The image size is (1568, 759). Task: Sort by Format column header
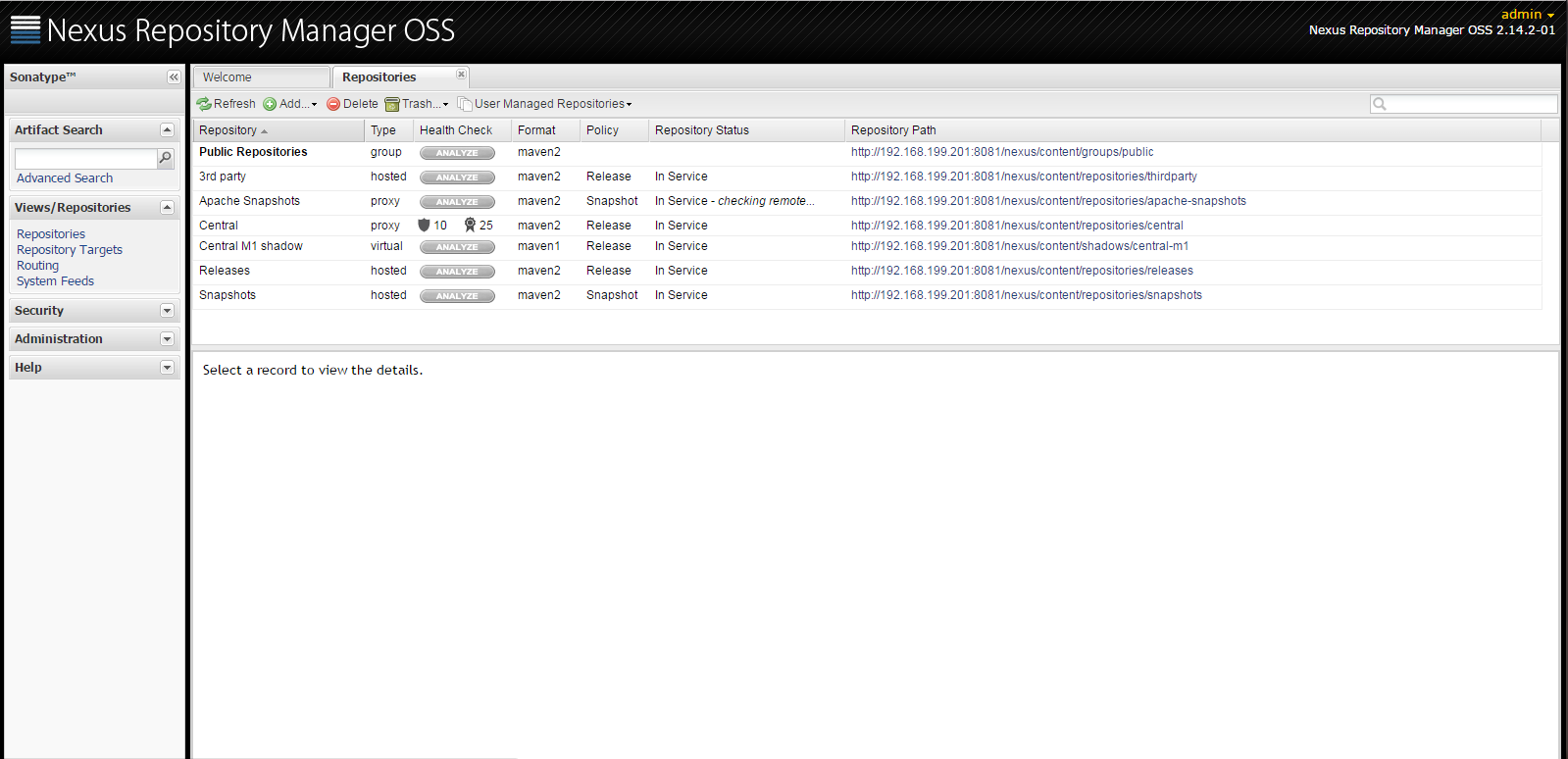click(546, 130)
